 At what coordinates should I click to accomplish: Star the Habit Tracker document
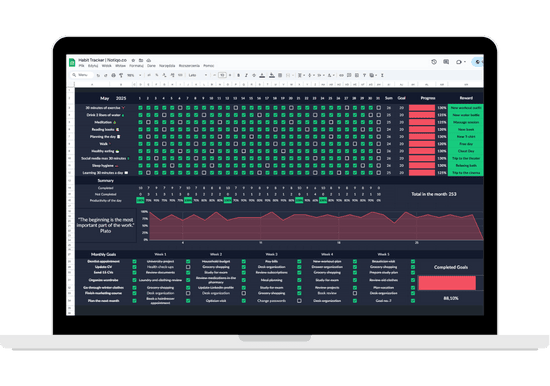click(133, 60)
